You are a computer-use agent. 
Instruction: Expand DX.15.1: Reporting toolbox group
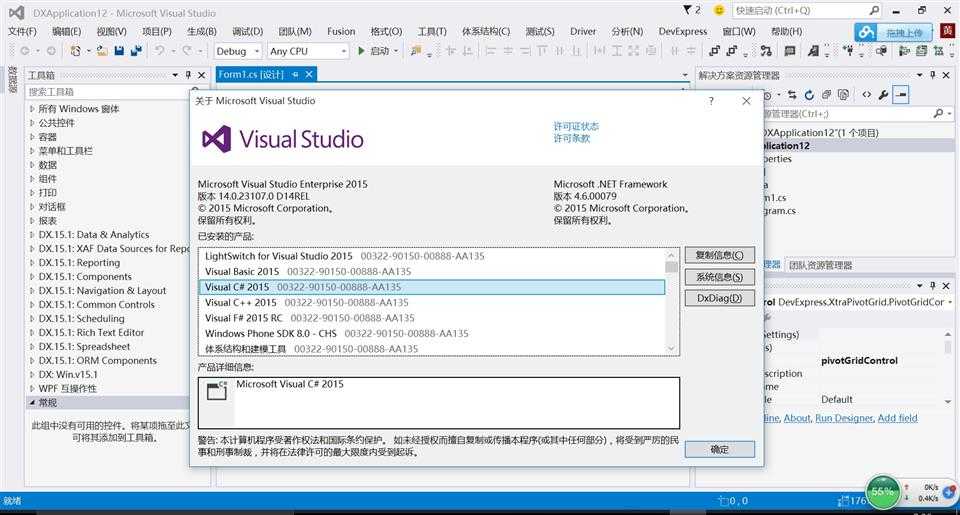coord(32,262)
